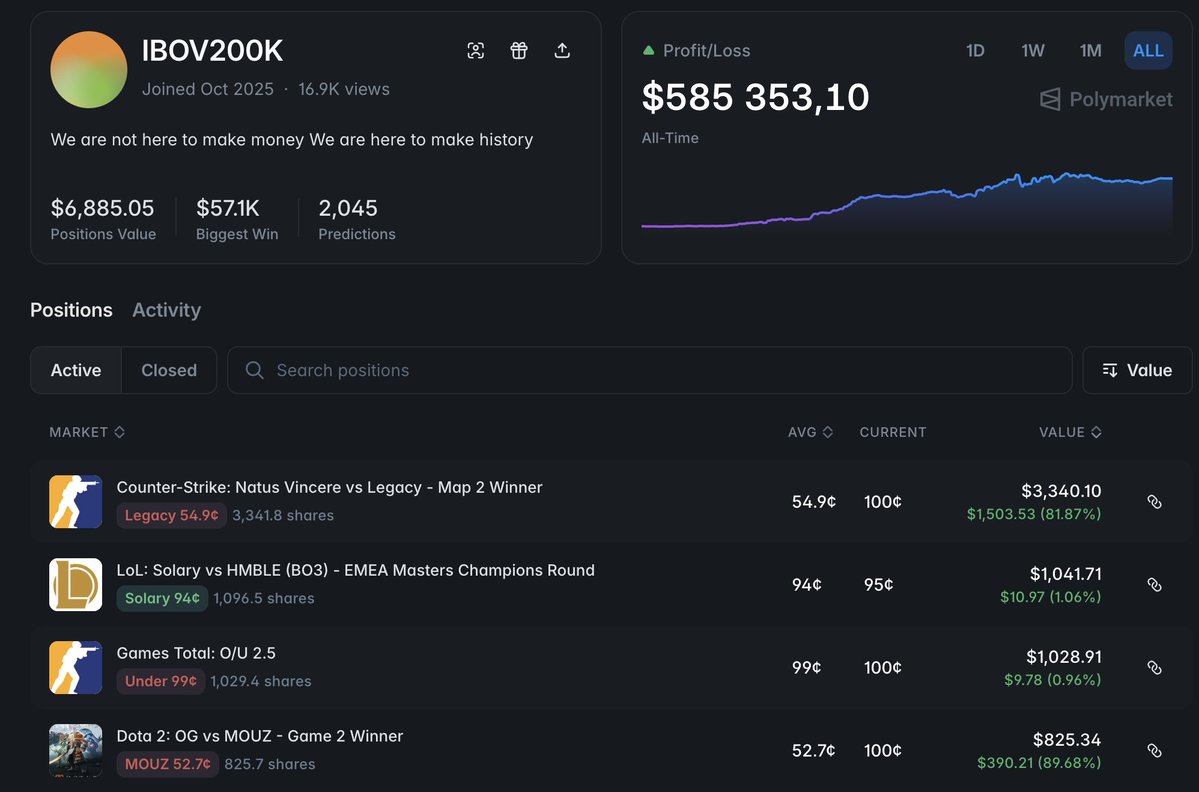Open Games Total: O/U 2.5 market
The height and width of the screenshot is (792, 1199).
pyautogui.click(x=196, y=653)
